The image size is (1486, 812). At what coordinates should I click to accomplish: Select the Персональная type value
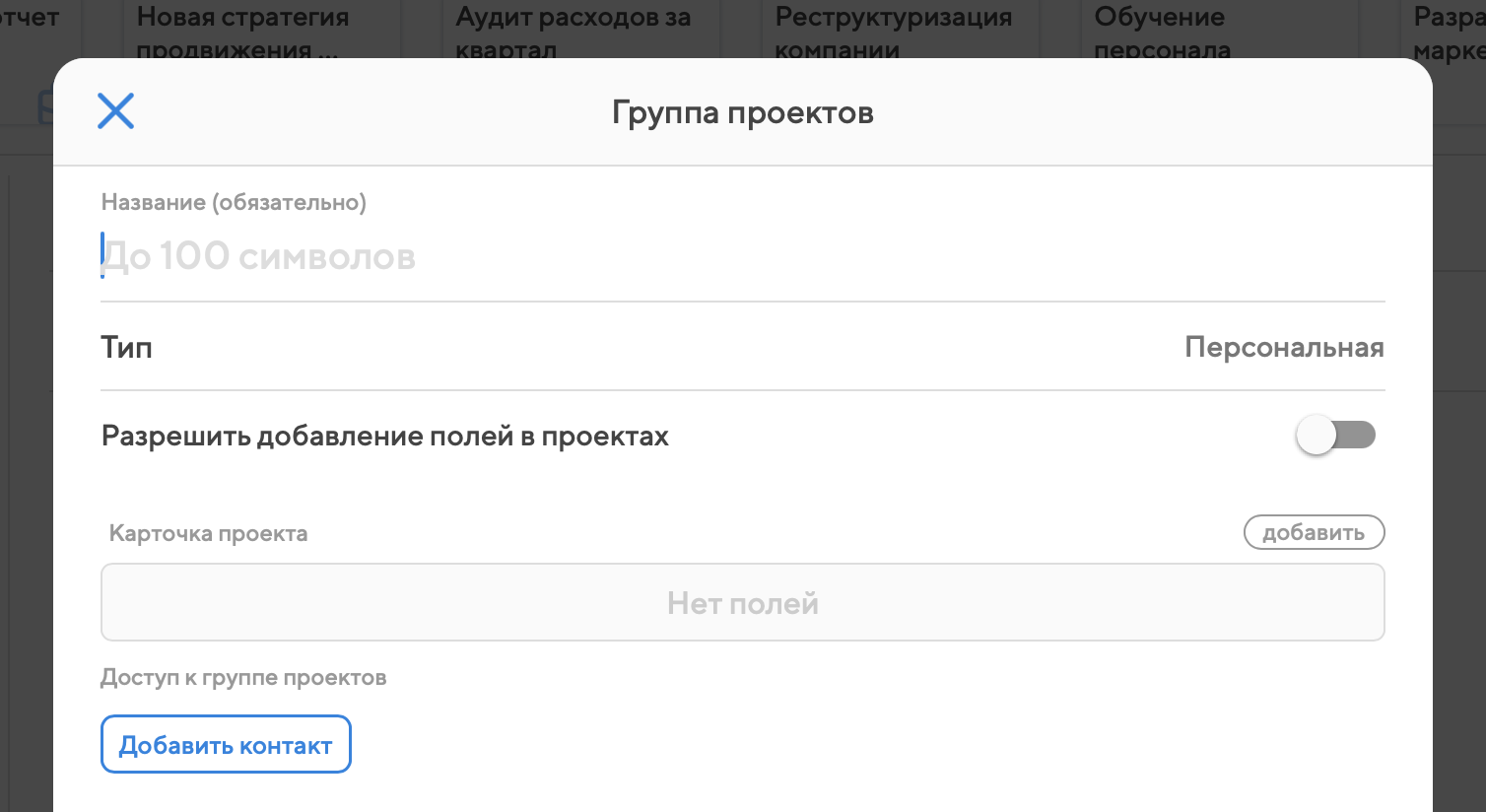click(1283, 347)
